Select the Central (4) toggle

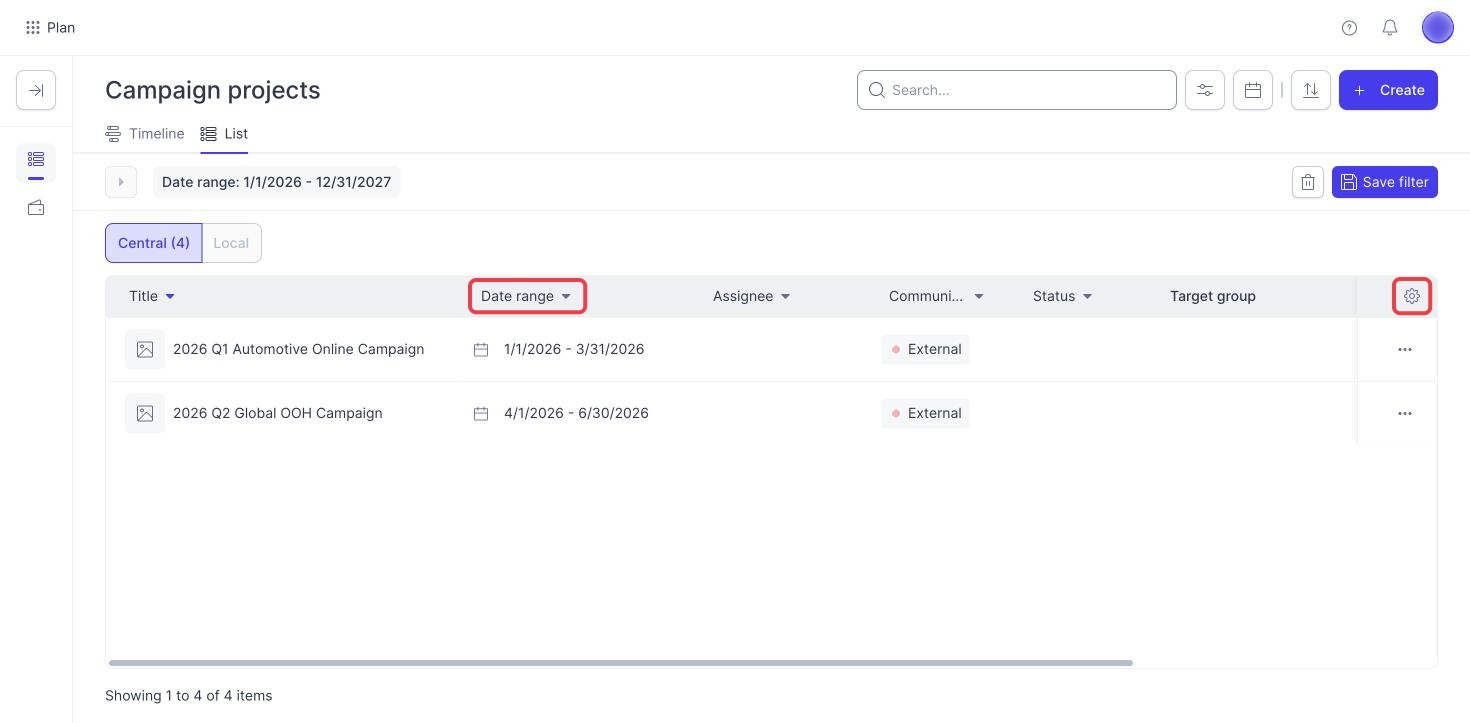[154, 243]
